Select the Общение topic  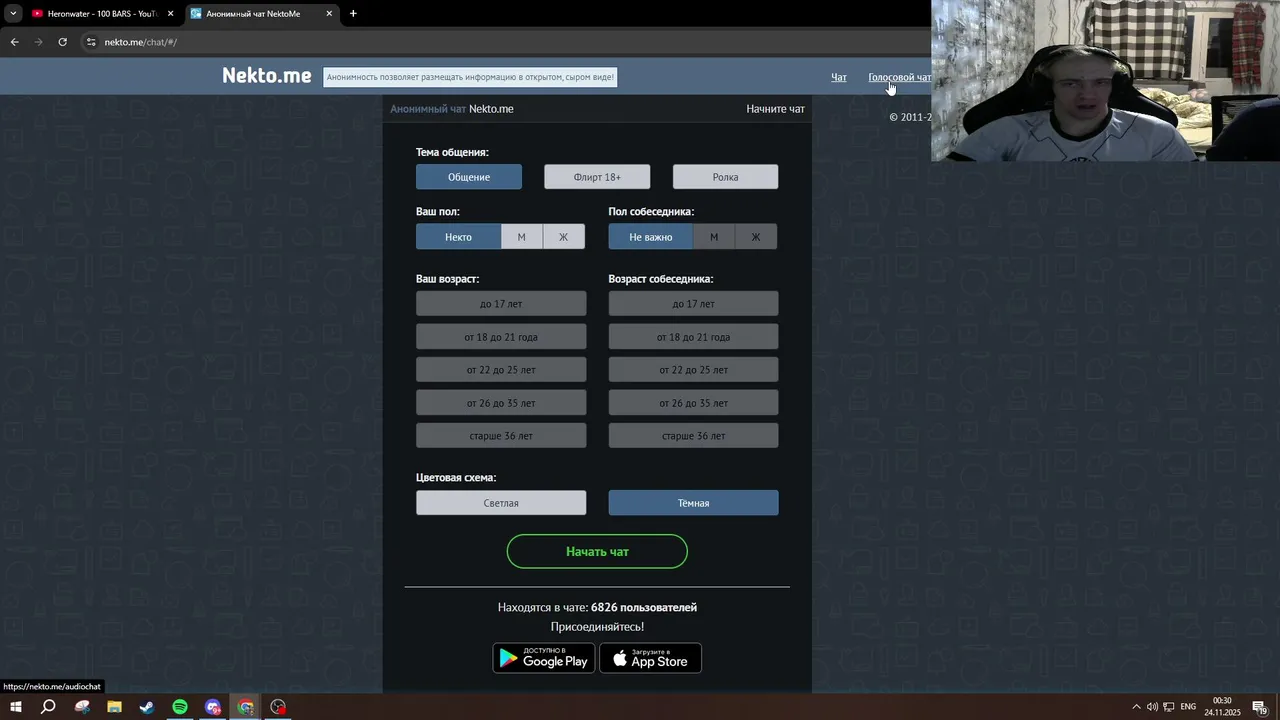coord(469,177)
